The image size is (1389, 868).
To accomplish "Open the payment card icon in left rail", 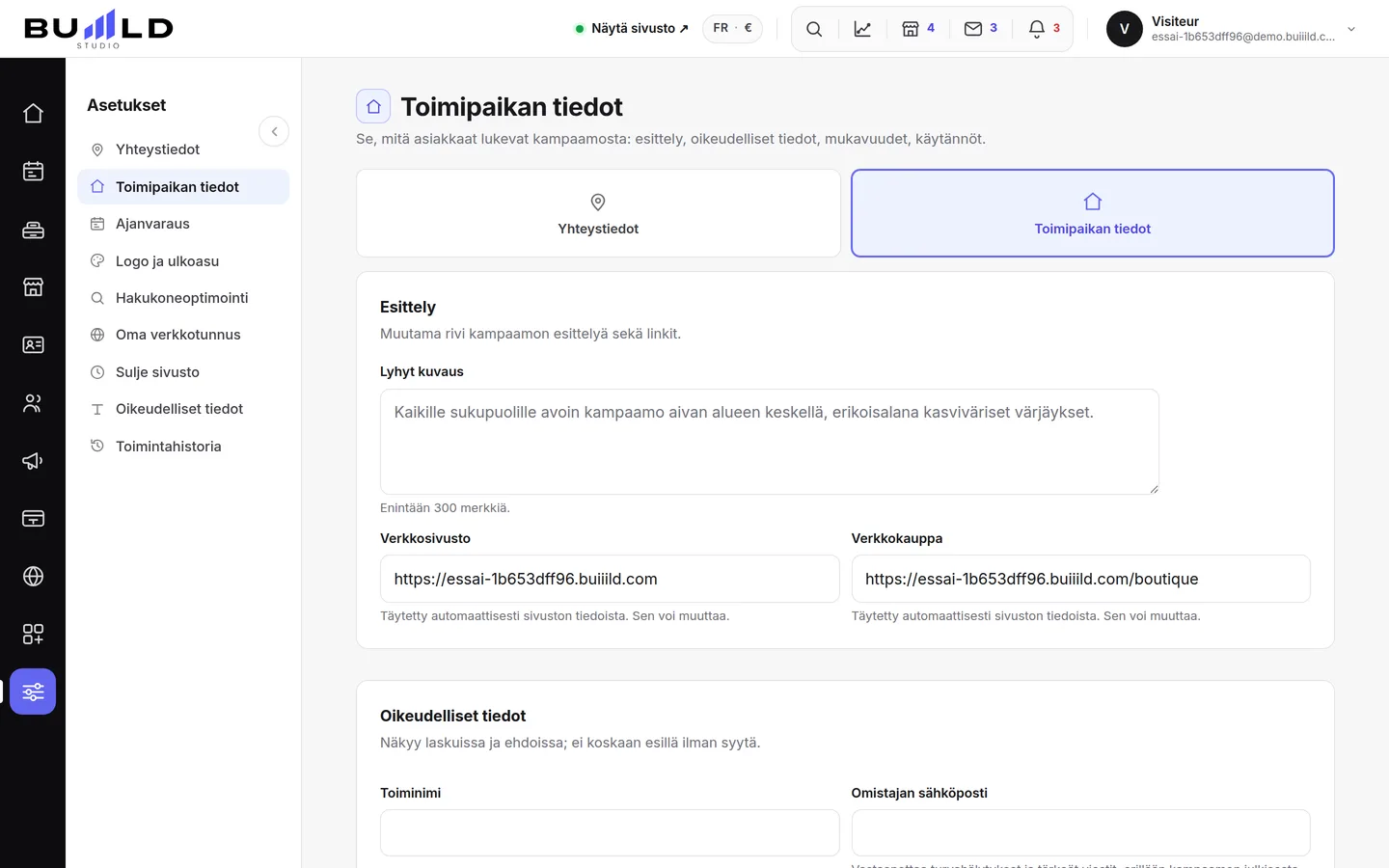I will coord(33,519).
